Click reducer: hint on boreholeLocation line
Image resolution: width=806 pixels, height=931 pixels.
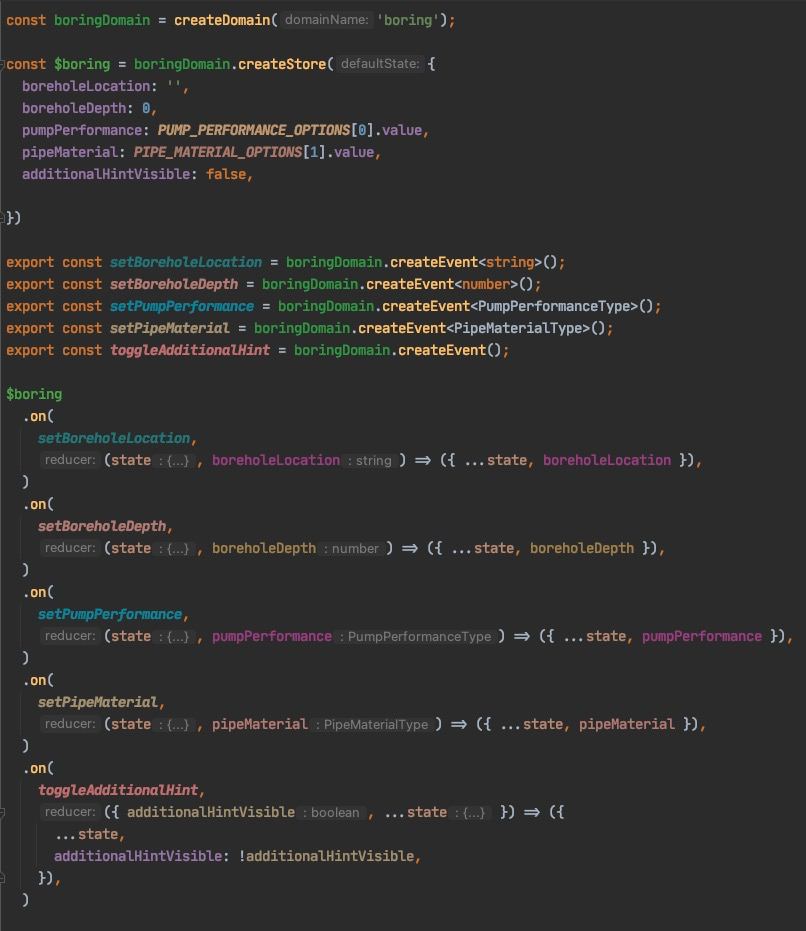69,460
